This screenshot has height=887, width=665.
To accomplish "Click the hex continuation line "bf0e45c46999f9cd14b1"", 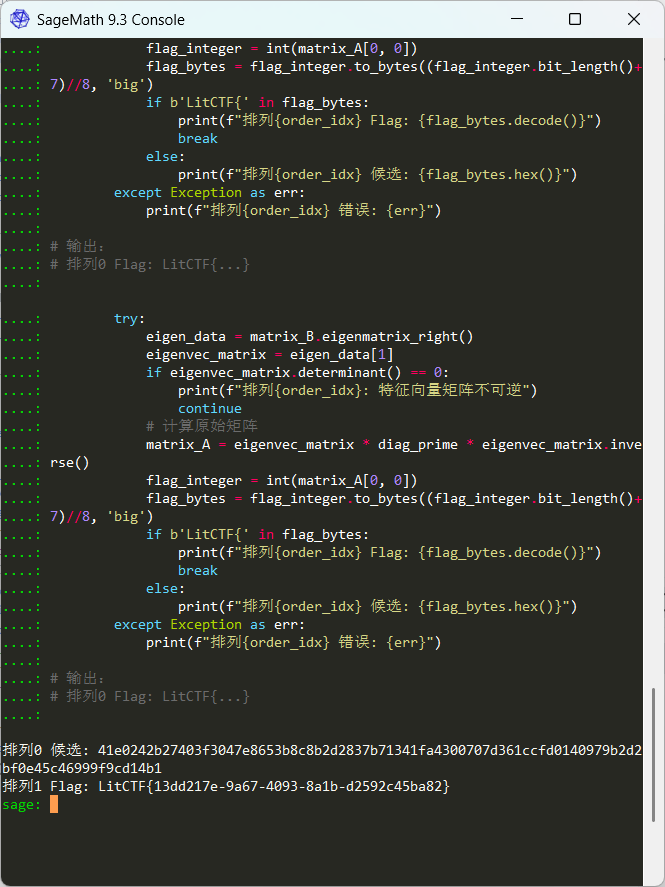I will click(82, 768).
